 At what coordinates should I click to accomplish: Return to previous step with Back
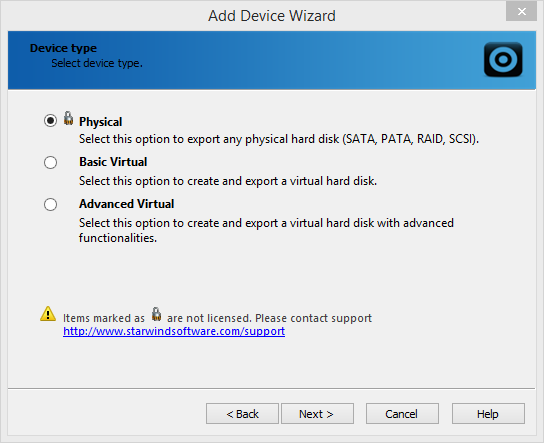pos(242,414)
